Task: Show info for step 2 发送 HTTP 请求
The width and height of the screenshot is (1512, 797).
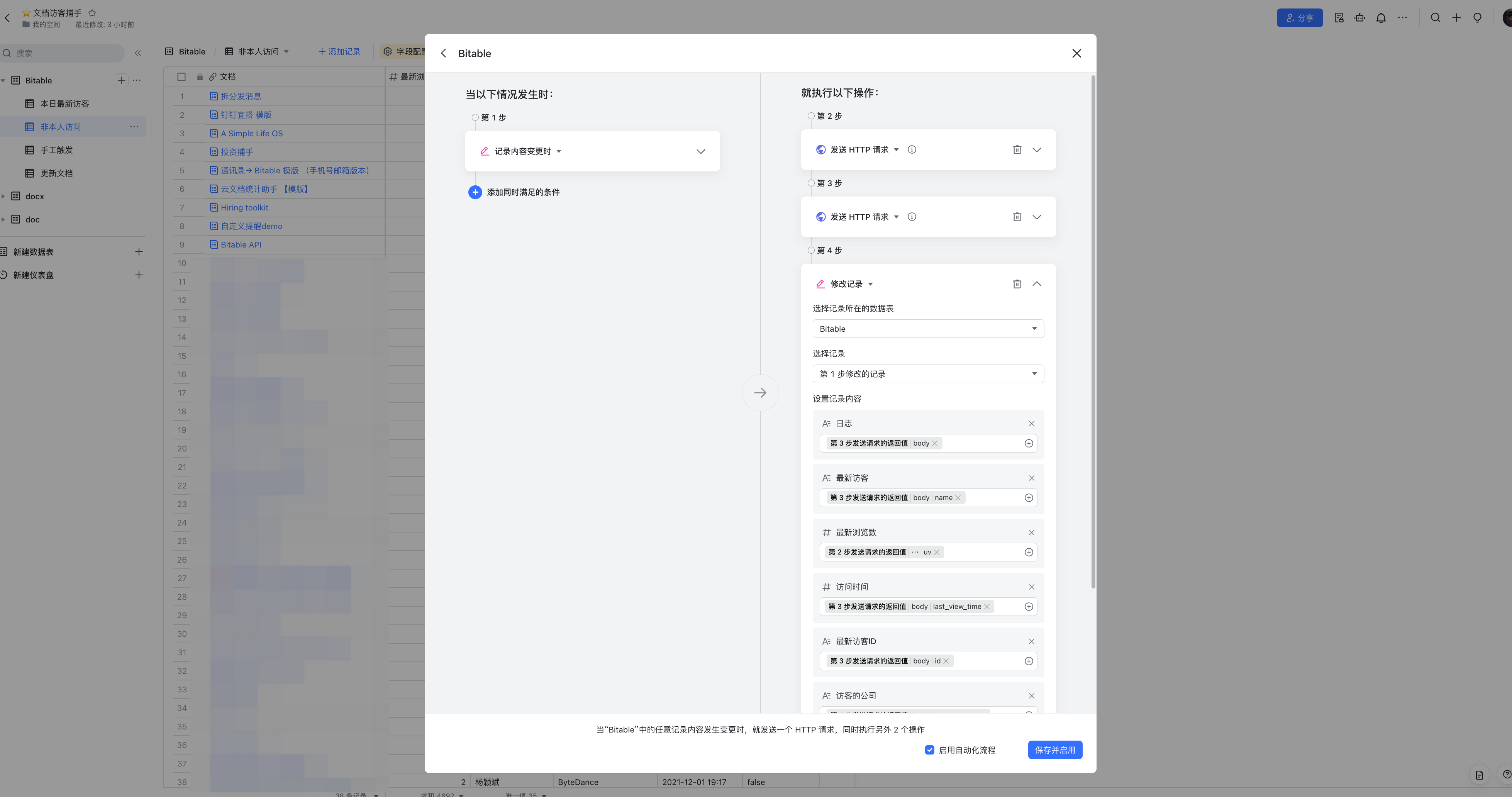Action: tap(912, 150)
